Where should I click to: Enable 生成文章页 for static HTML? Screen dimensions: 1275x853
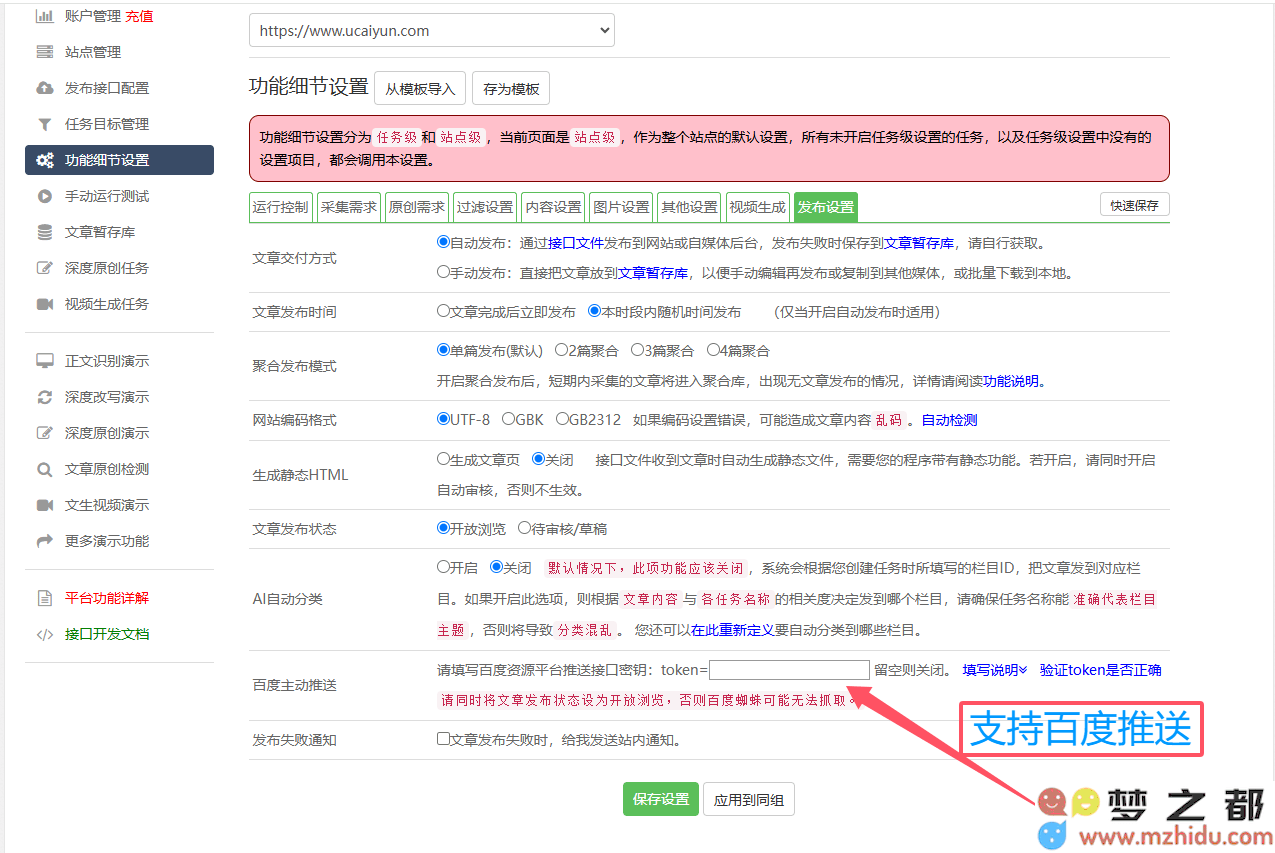point(443,459)
